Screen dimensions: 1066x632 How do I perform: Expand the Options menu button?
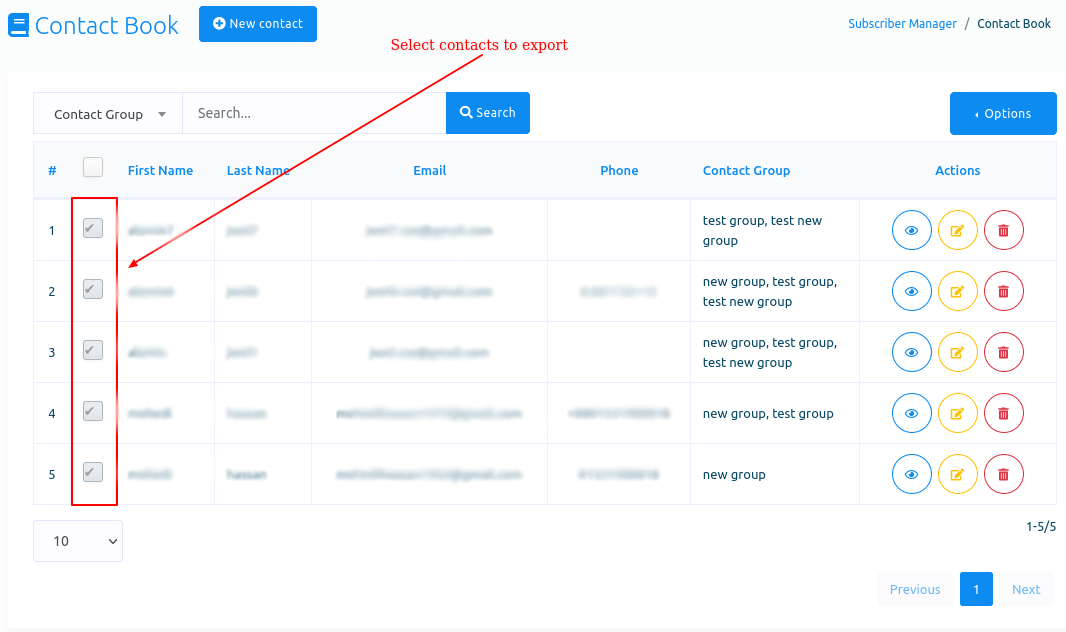click(x=1003, y=113)
